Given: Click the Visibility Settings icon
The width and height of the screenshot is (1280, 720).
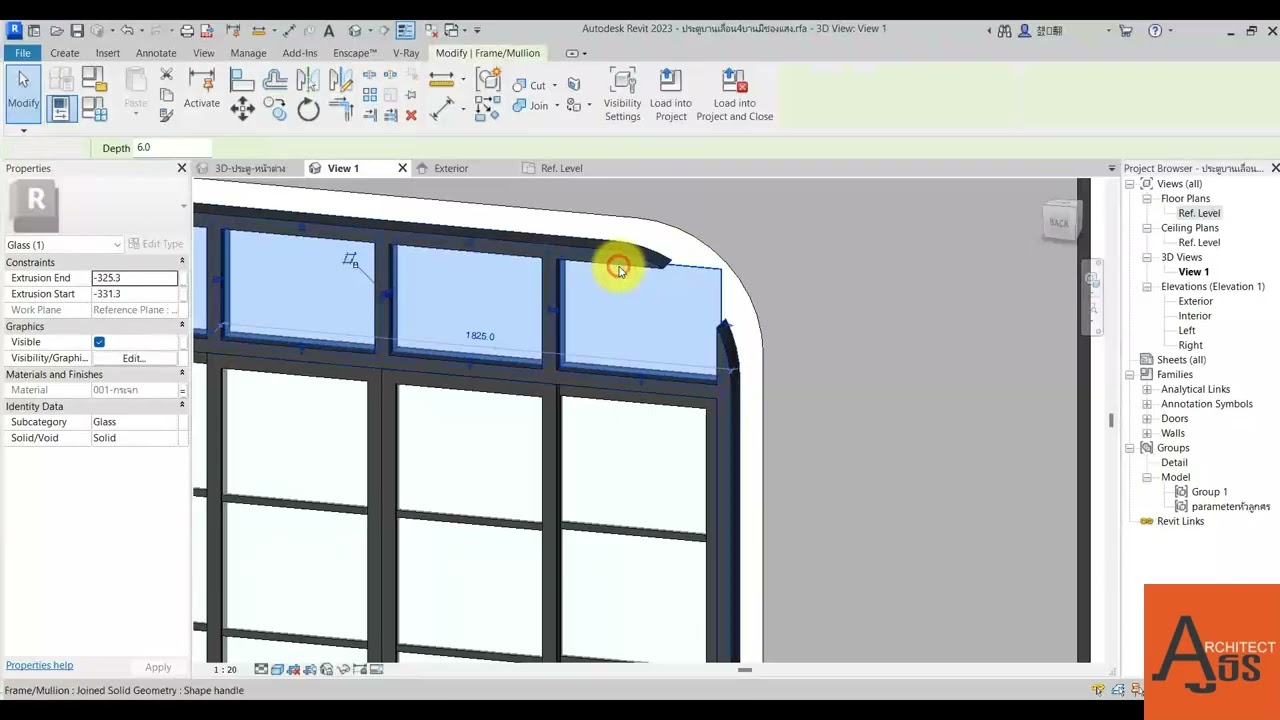Looking at the screenshot, I should (x=622, y=95).
